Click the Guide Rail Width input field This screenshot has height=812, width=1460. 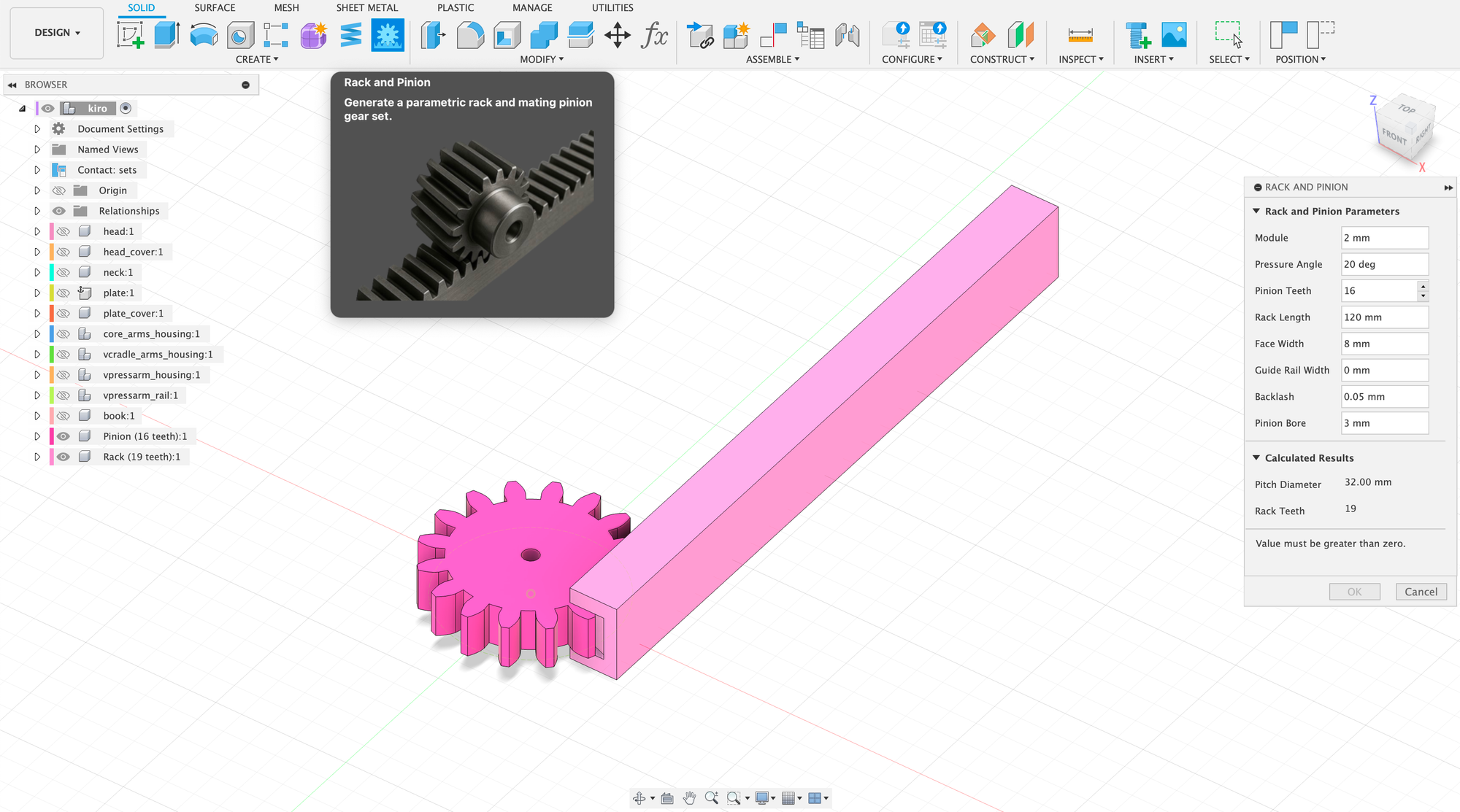[x=1384, y=370]
